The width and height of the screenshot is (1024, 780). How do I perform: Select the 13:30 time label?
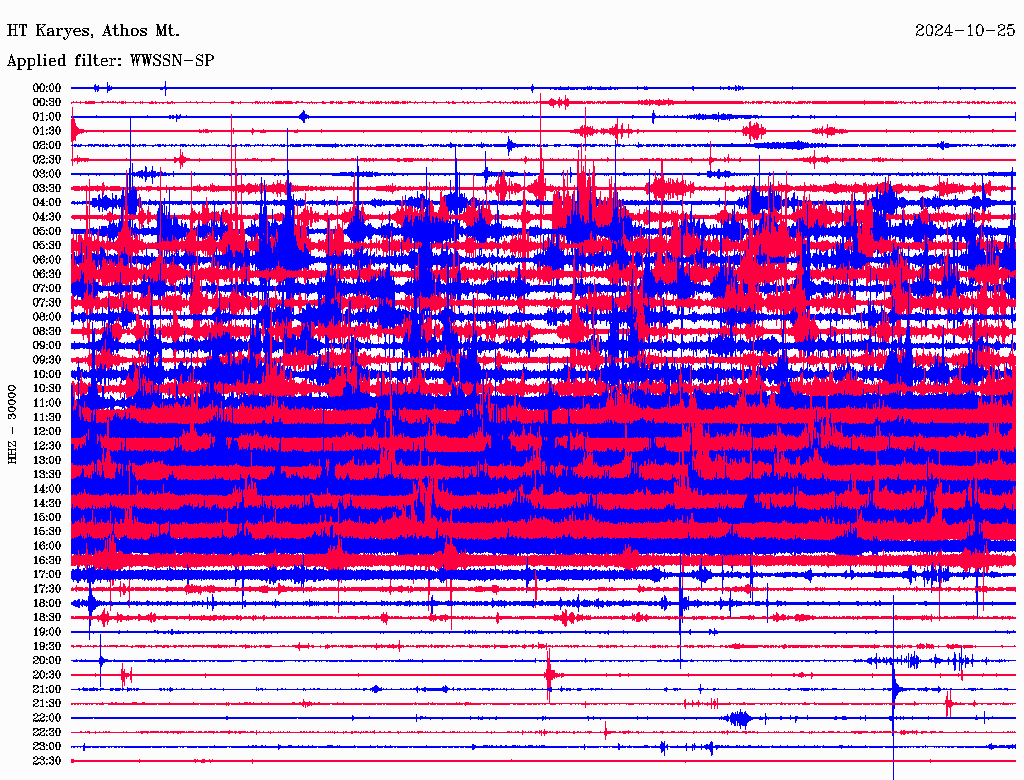pyautogui.click(x=47, y=475)
